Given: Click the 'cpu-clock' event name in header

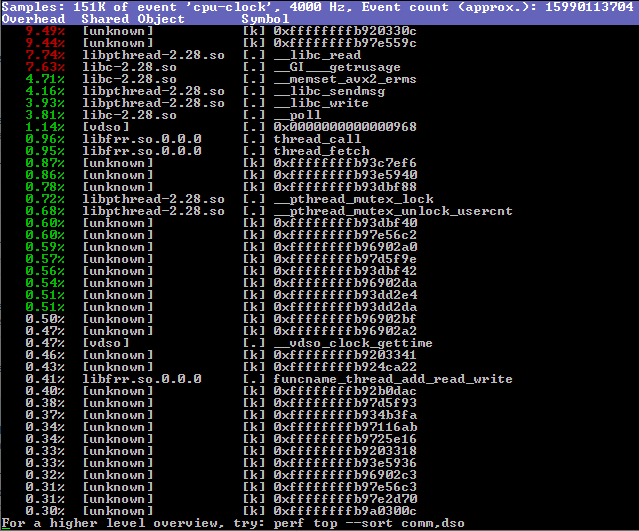Looking at the screenshot, I should tap(229, 7).
